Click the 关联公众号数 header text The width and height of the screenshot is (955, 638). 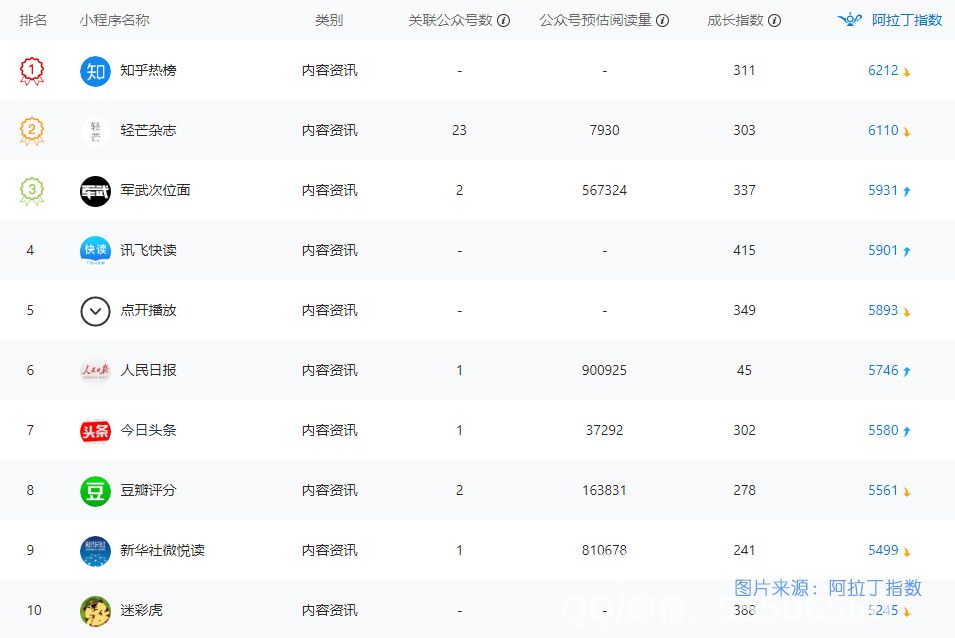click(450, 20)
